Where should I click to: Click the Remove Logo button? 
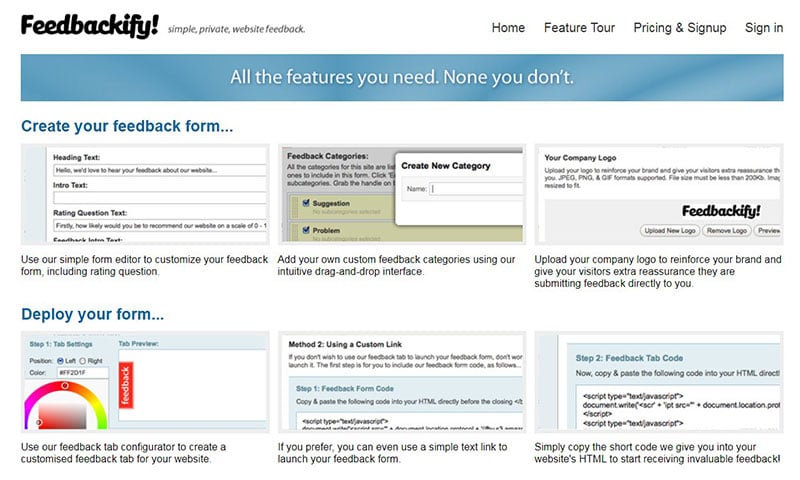[x=727, y=231]
